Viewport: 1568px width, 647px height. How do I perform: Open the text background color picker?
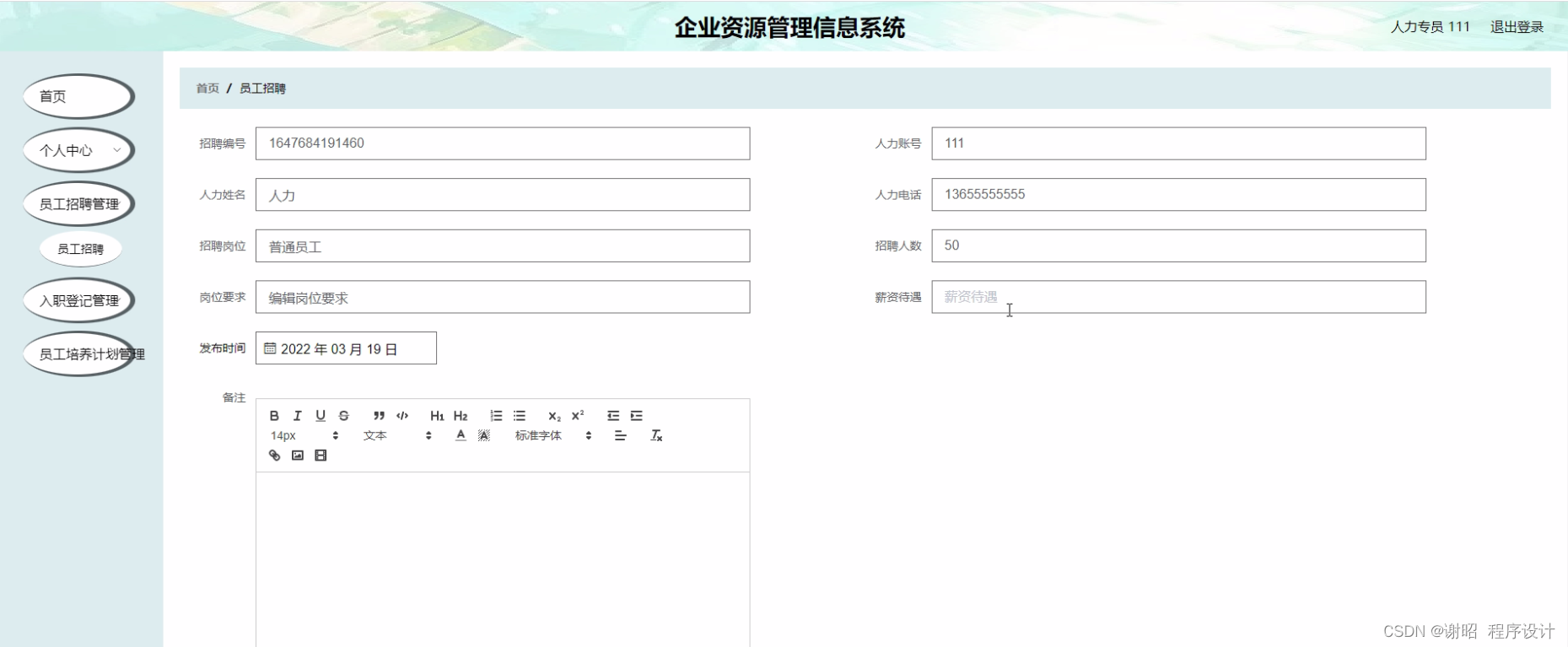pyautogui.click(x=484, y=435)
